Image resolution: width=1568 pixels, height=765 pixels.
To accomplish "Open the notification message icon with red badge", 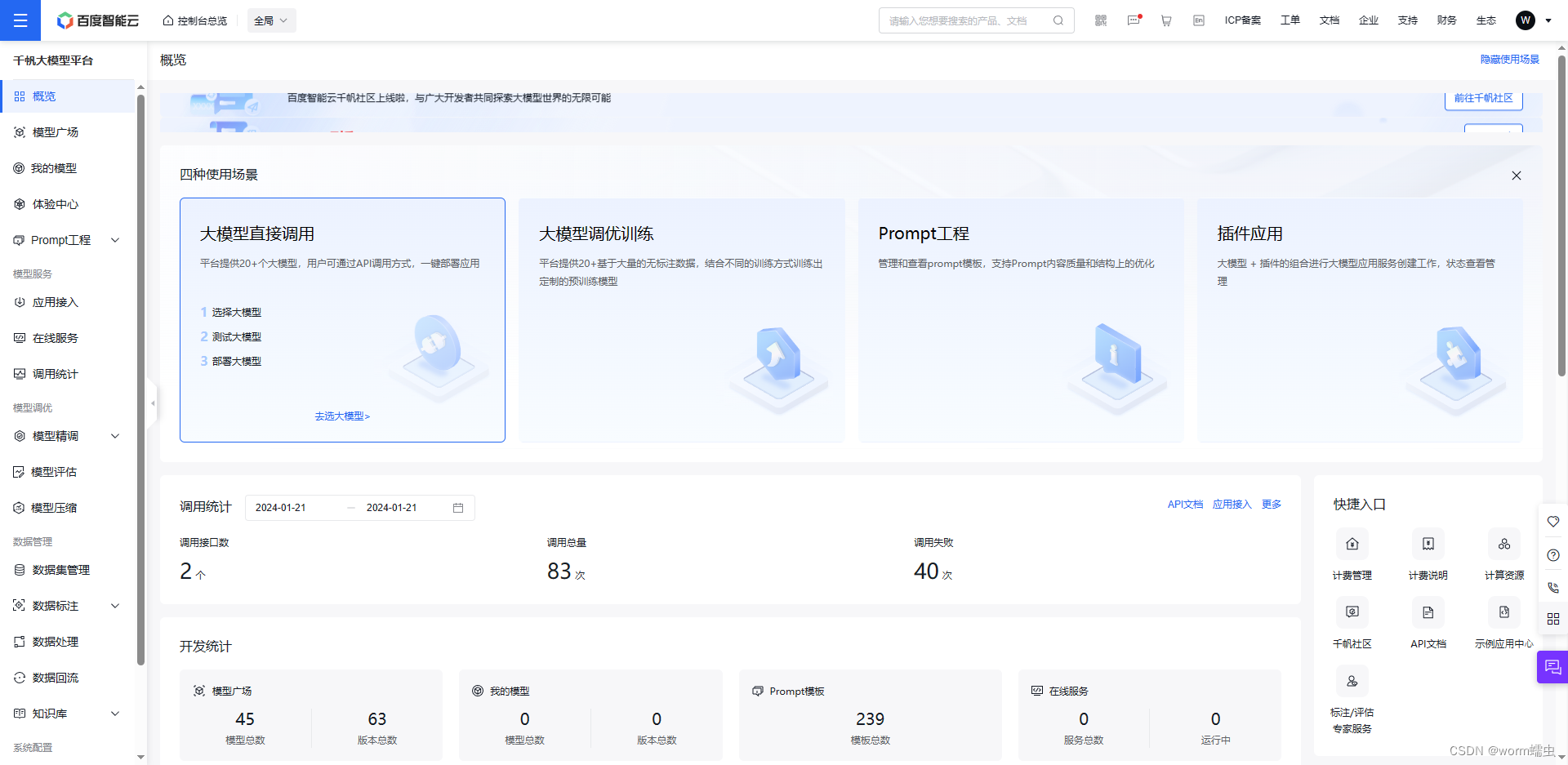I will point(1134,20).
